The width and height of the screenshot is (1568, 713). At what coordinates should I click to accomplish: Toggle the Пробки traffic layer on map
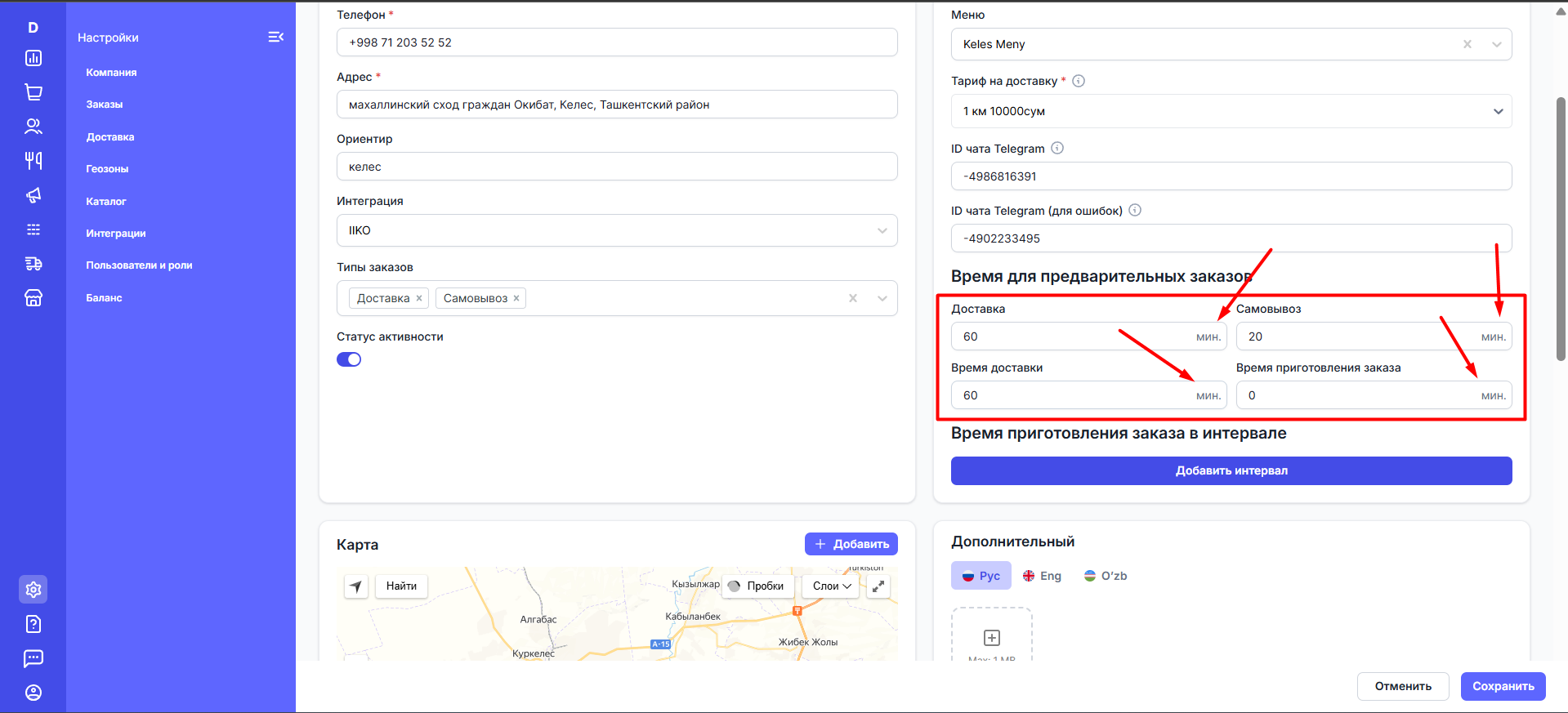coord(757,586)
